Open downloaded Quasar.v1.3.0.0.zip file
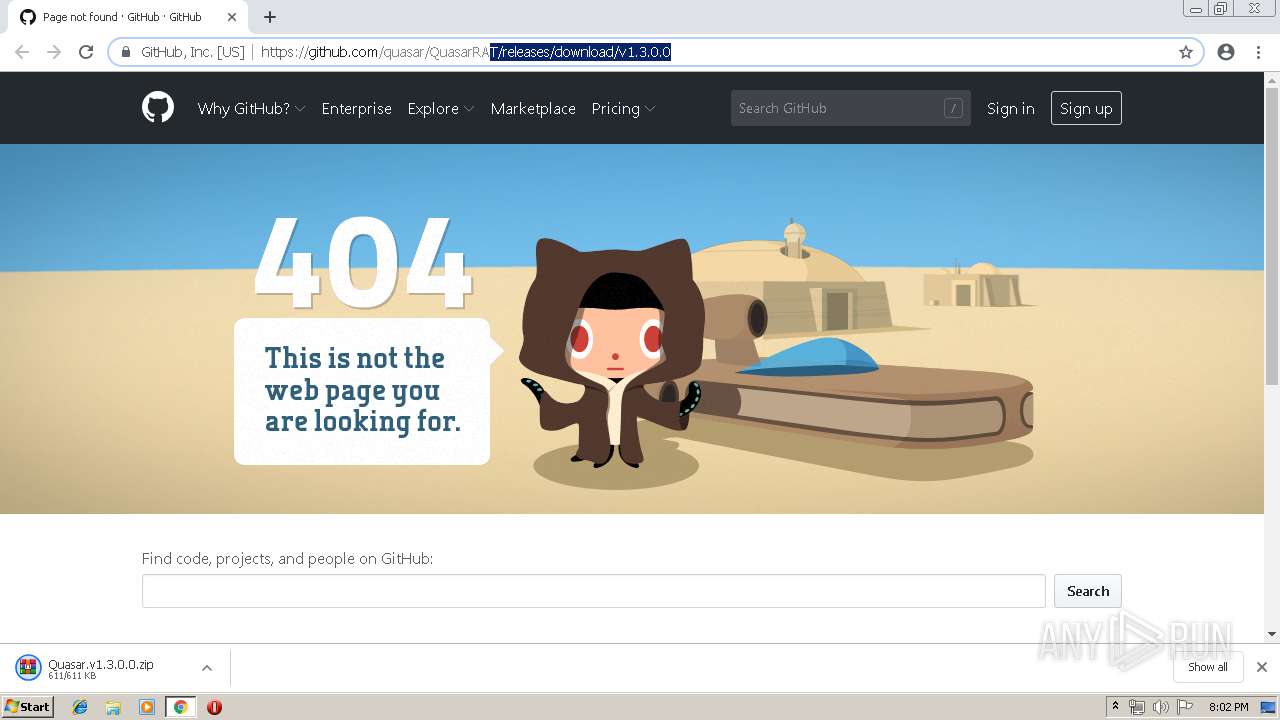1280x720 pixels. [101, 668]
